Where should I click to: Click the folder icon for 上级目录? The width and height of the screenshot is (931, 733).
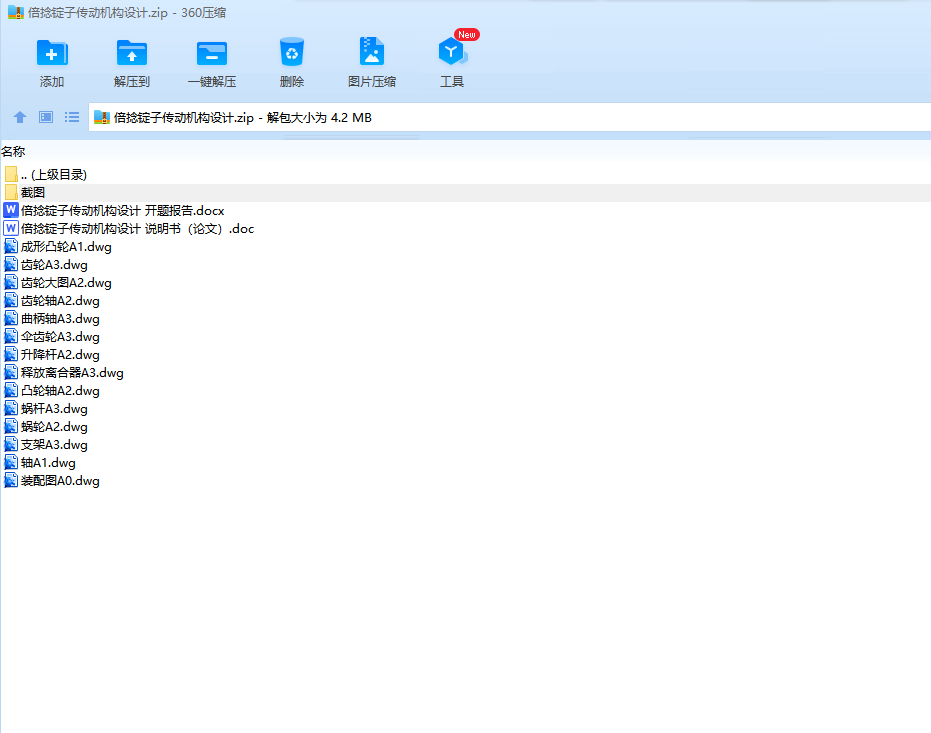[11, 174]
